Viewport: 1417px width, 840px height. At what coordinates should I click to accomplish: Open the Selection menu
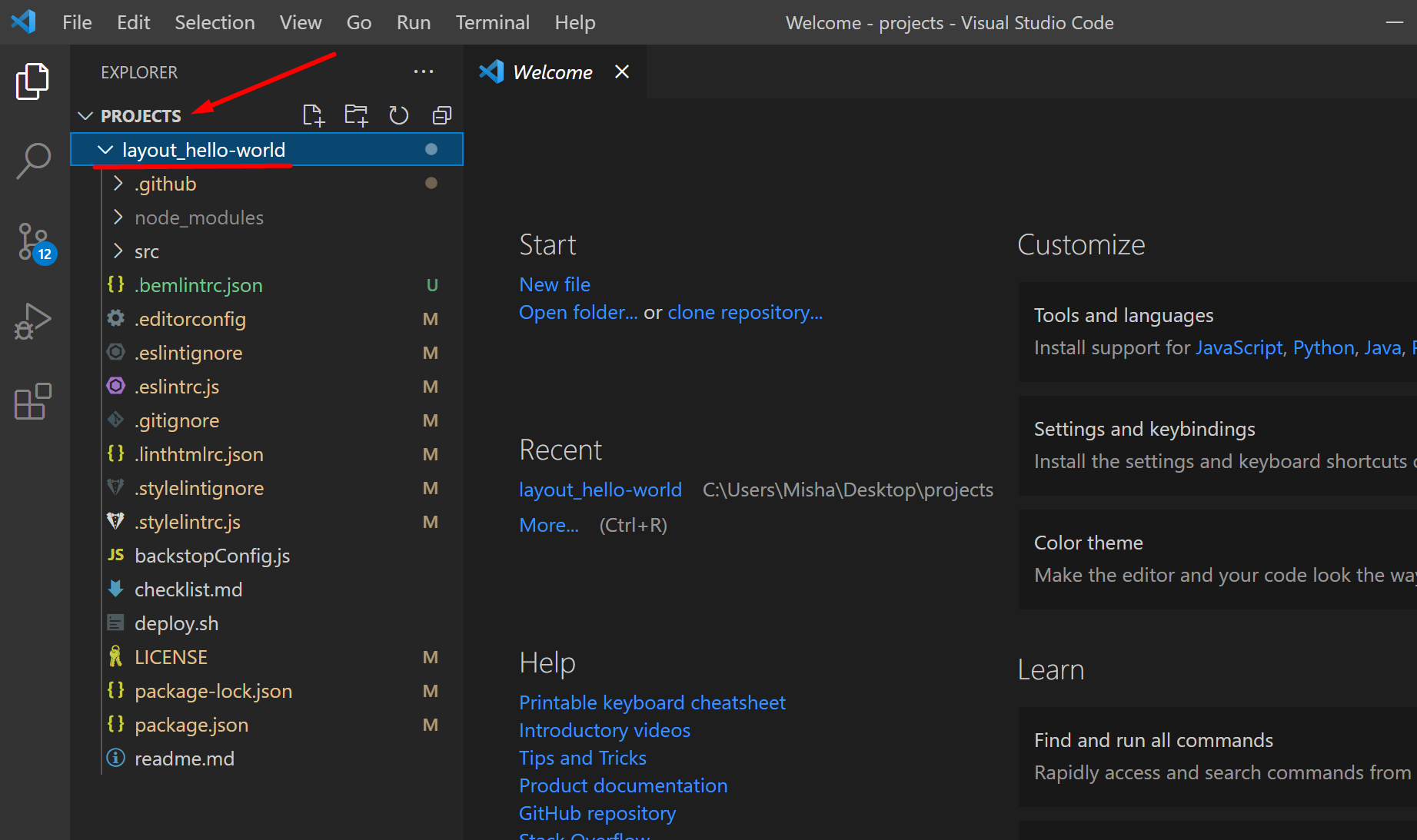[215, 22]
